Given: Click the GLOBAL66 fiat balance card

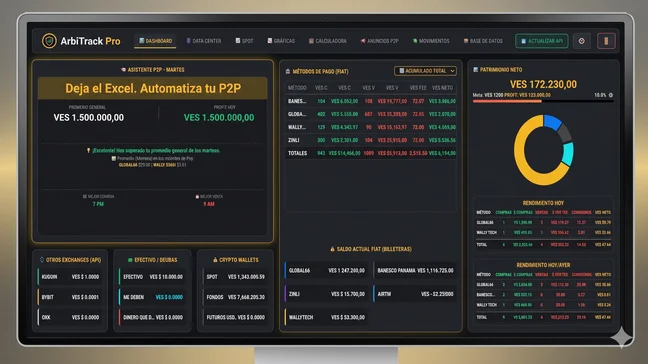Looking at the screenshot, I should 326,271.
